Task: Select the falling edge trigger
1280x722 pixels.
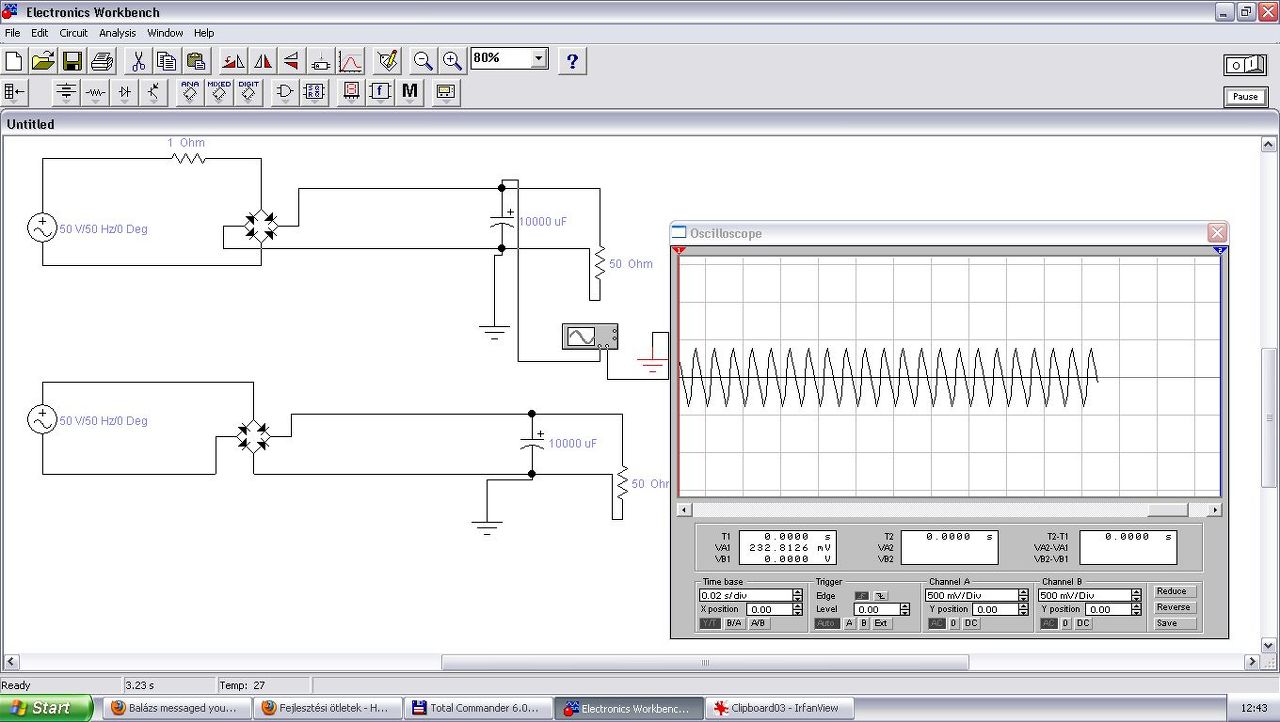Action: tap(880, 595)
